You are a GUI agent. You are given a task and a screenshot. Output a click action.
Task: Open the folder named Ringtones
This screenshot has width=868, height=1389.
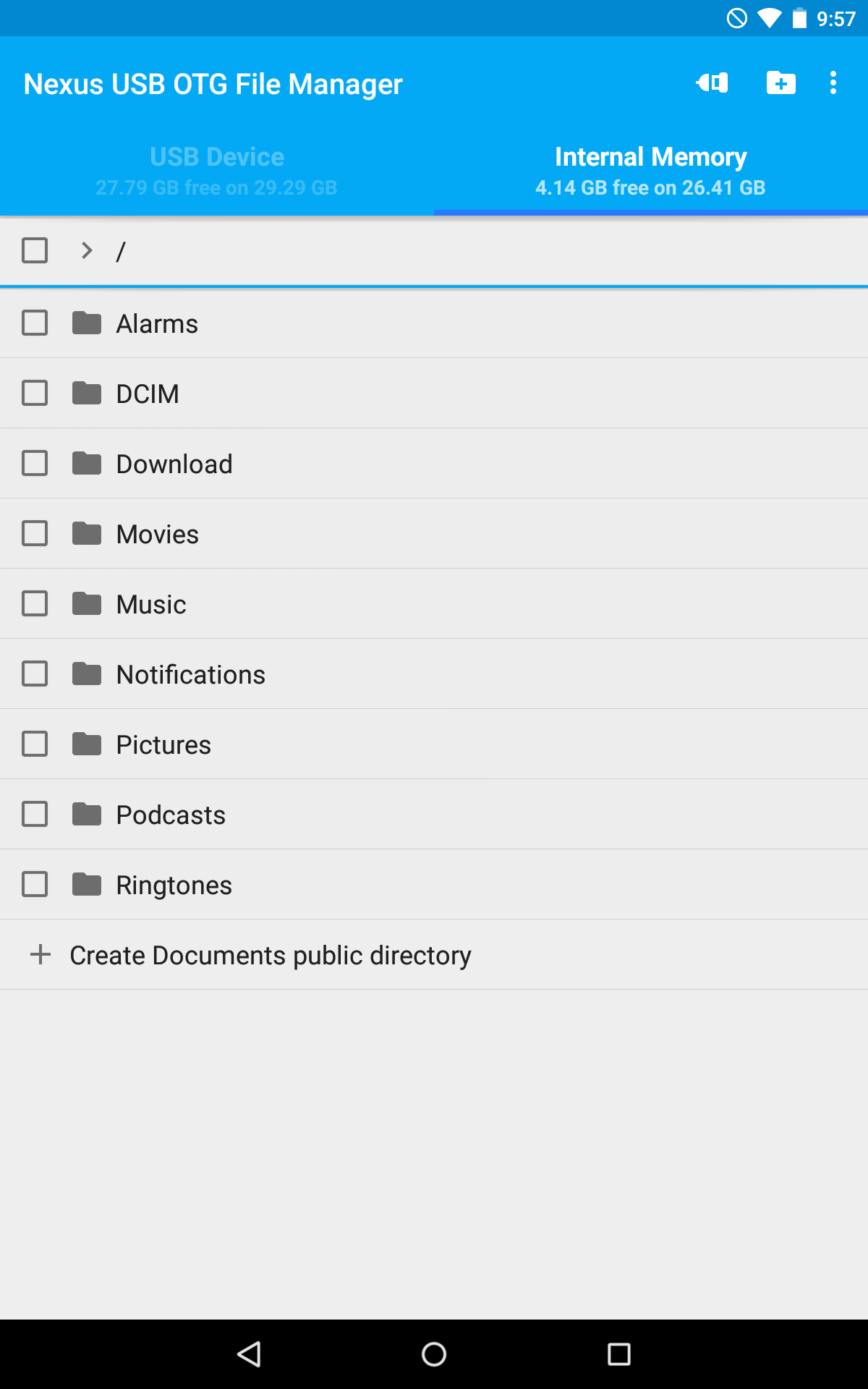[174, 885]
